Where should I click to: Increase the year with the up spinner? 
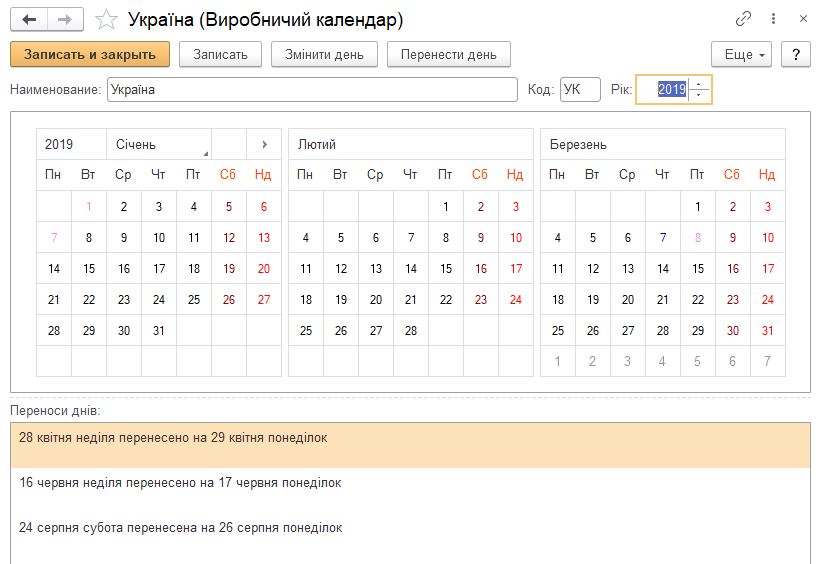[699, 84]
